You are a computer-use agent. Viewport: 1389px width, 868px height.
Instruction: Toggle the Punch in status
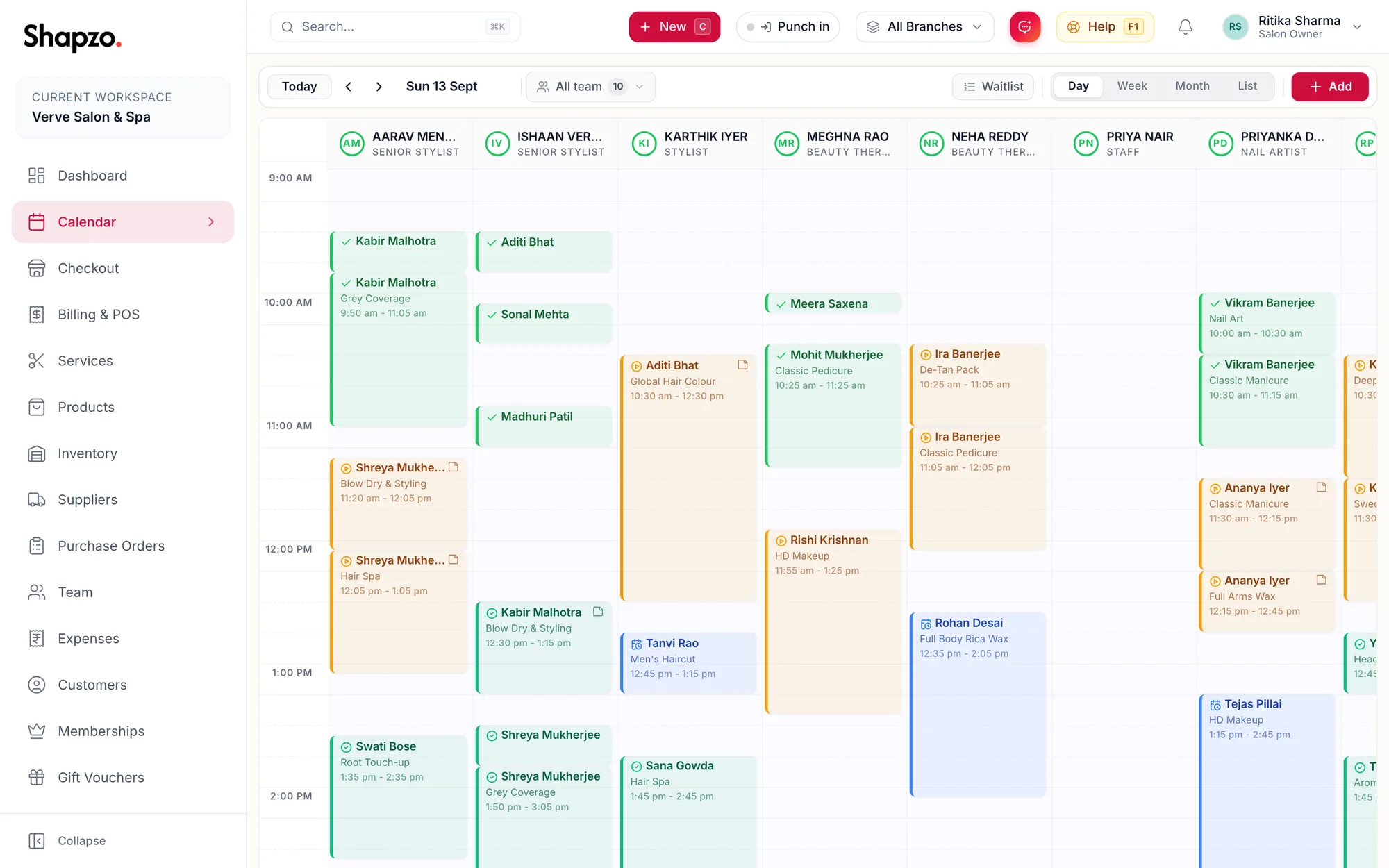(788, 27)
